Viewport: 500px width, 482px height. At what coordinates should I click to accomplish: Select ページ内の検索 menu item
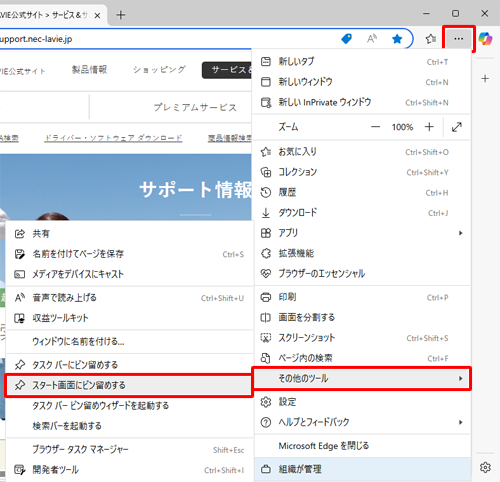pos(362,358)
